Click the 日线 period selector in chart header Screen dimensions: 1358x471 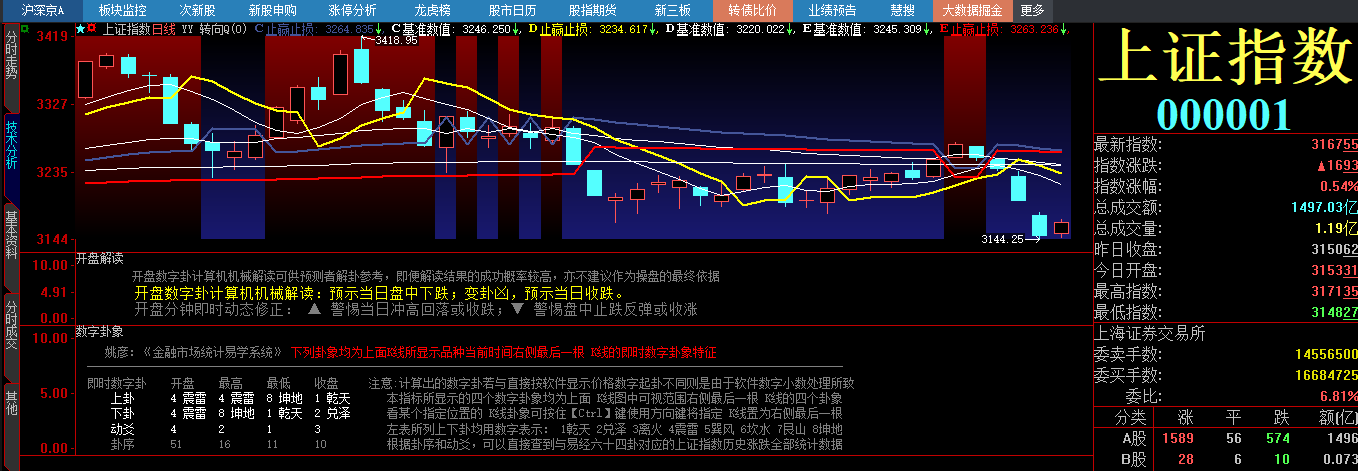163,29
